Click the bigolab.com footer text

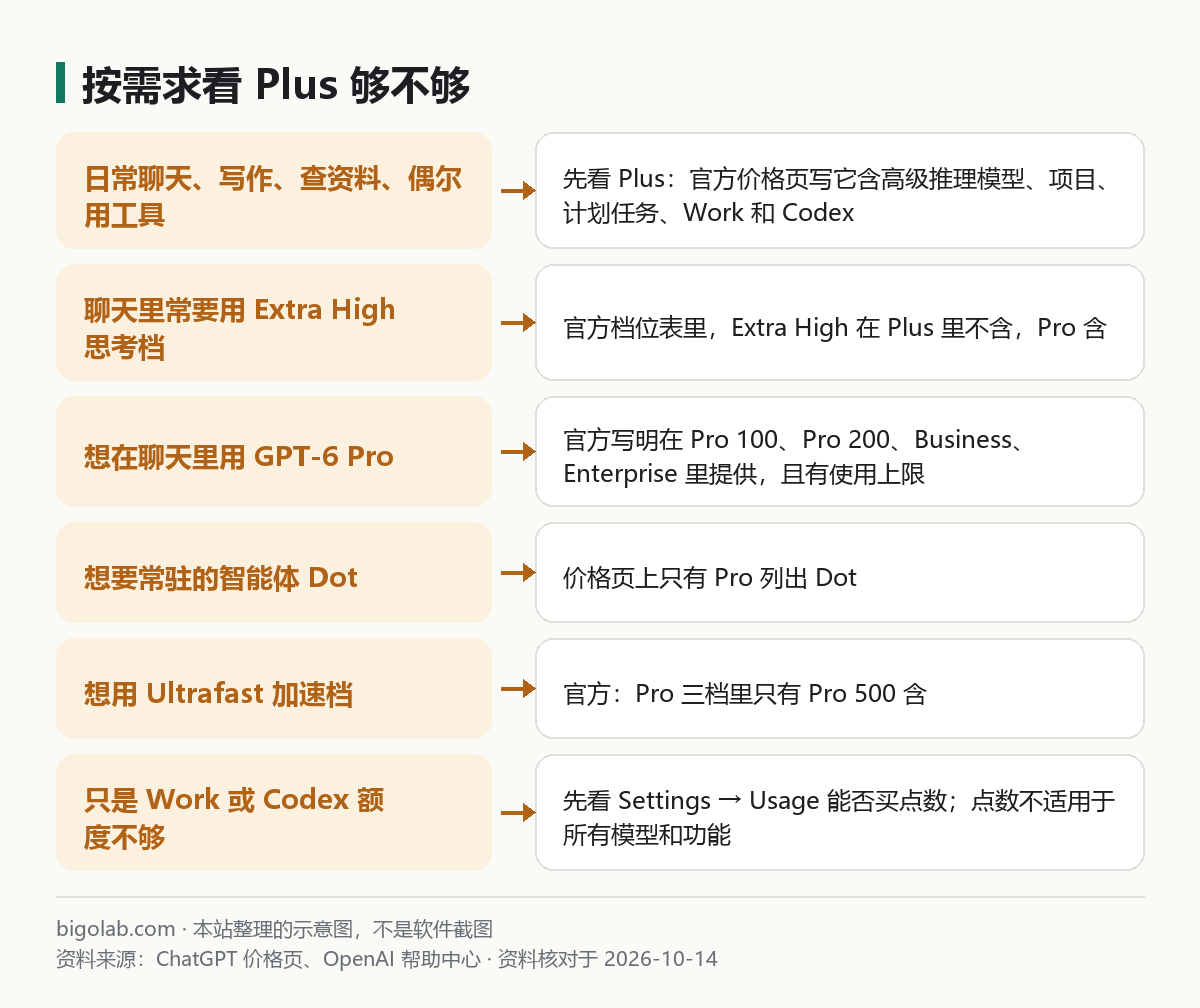(275, 929)
